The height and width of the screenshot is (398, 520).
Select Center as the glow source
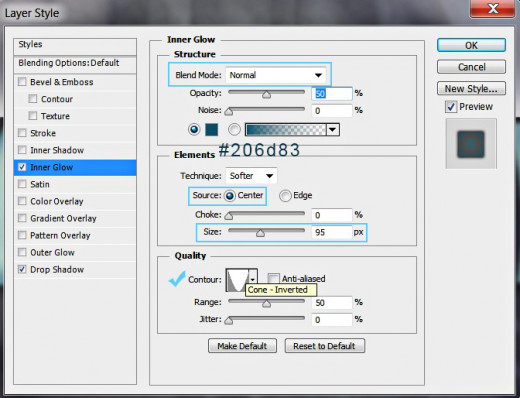(230, 196)
